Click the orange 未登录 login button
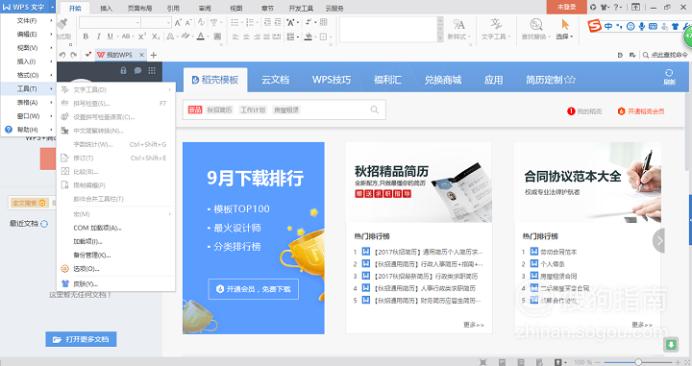 click(x=567, y=7)
